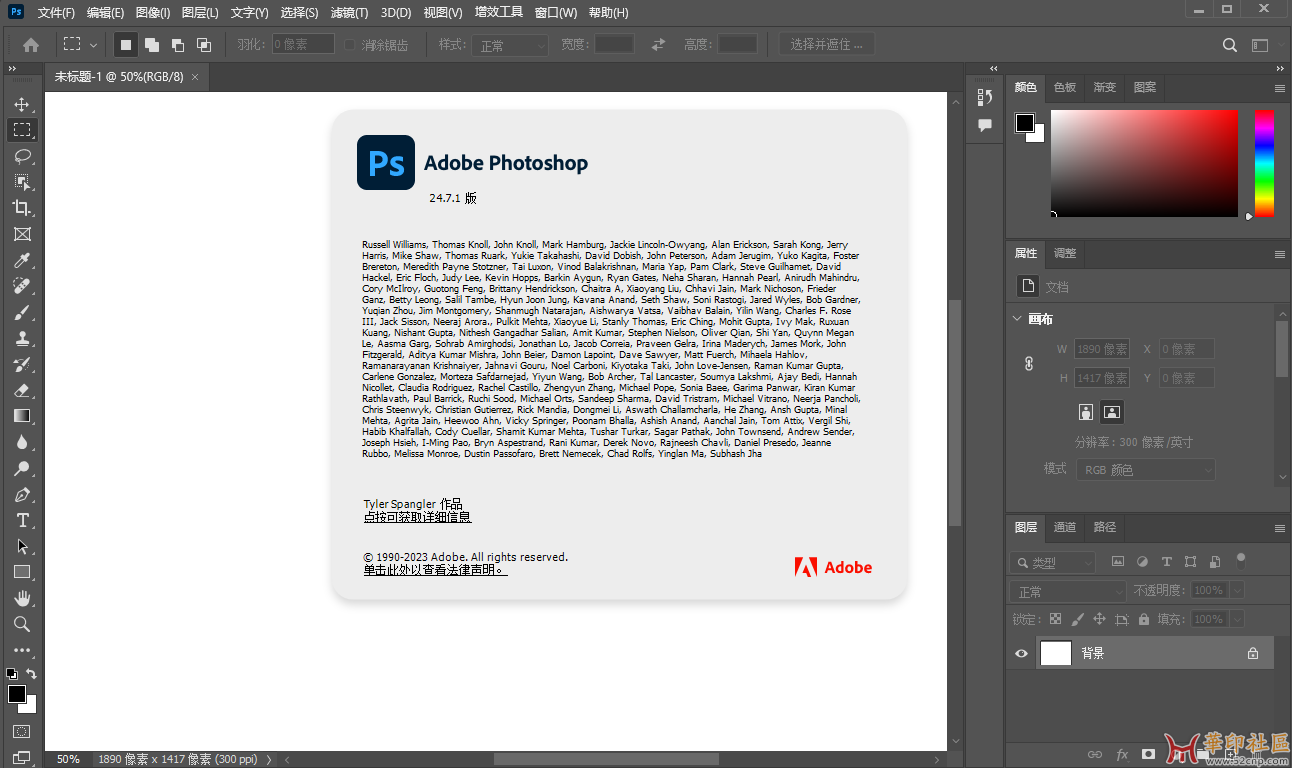Image resolution: width=1292 pixels, height=768 pixels.
Task: Toggle the layer filter on/off switch
Action: [x=1241, y=560]
